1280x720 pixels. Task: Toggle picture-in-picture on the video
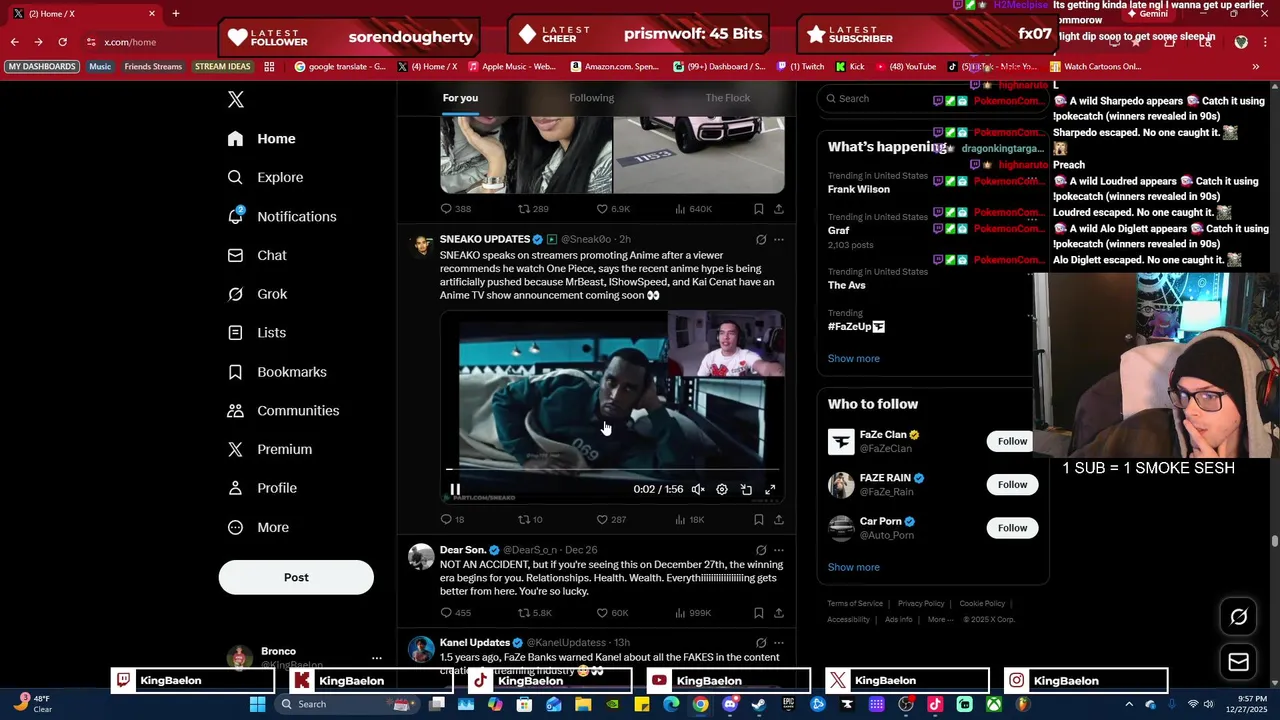click(x=746, y=489)
